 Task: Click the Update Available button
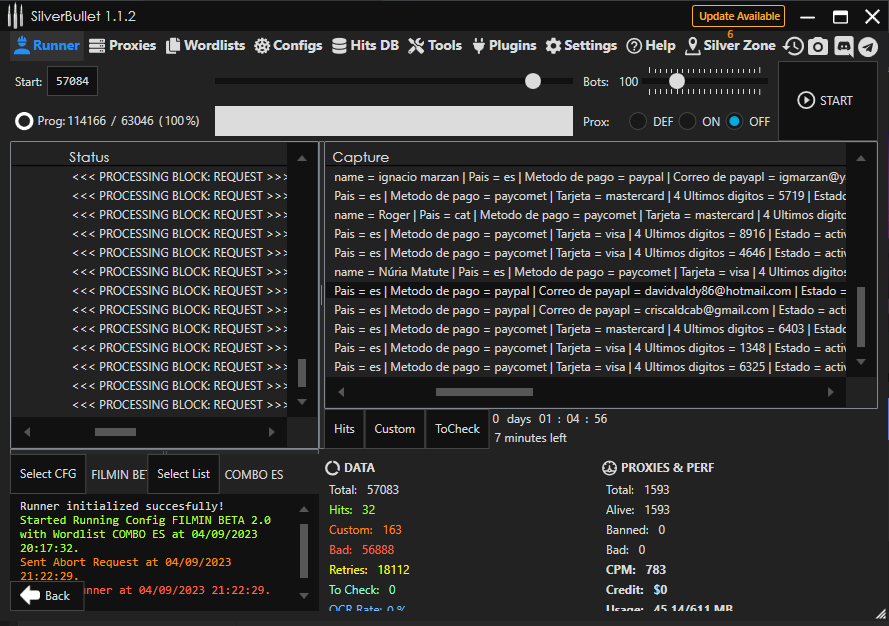[x=738, y=16]
